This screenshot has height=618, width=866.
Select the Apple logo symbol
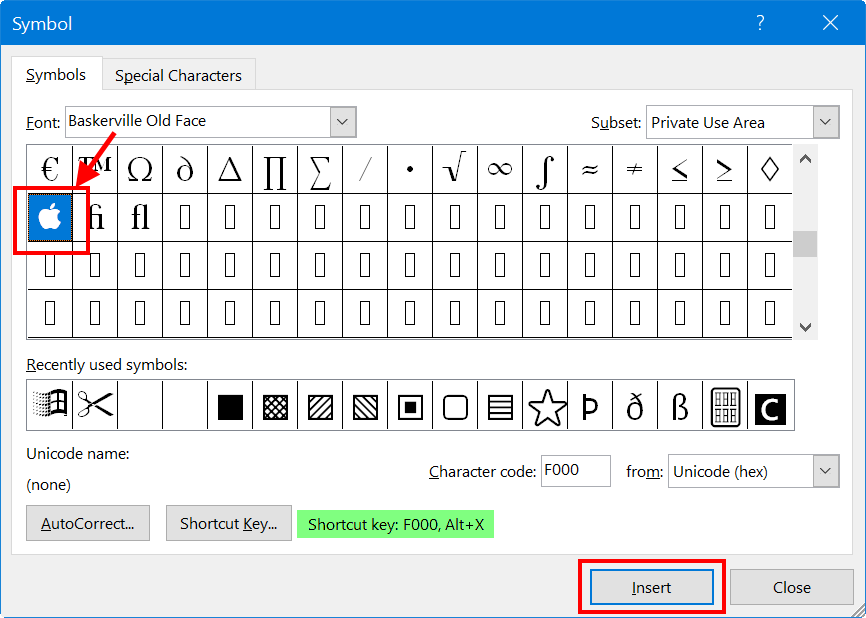50,217
